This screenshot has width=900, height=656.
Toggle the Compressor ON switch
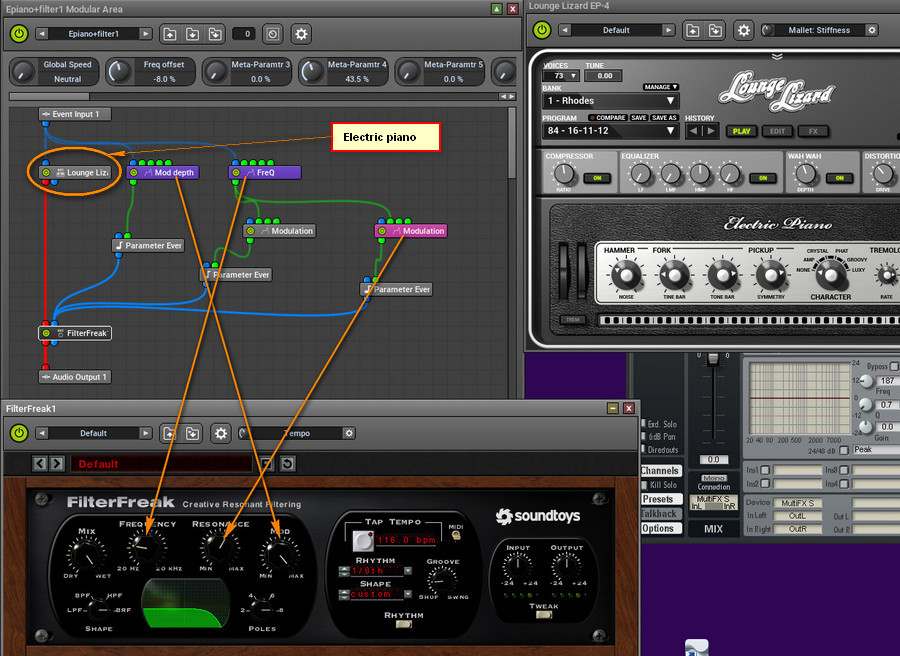click(x=597, y=178)
